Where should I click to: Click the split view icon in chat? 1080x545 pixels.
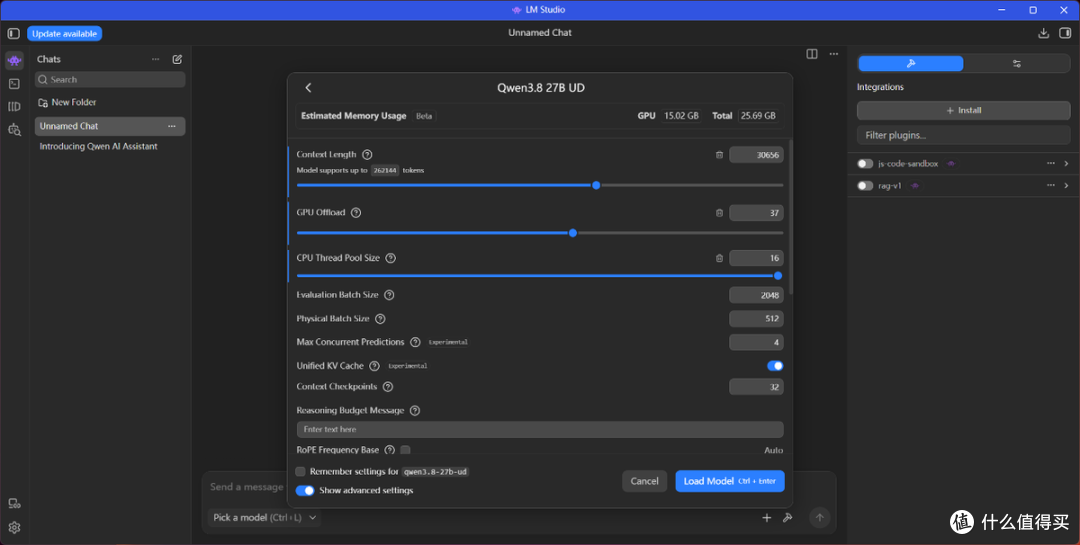pyautogui.click(x=812, y=54)
